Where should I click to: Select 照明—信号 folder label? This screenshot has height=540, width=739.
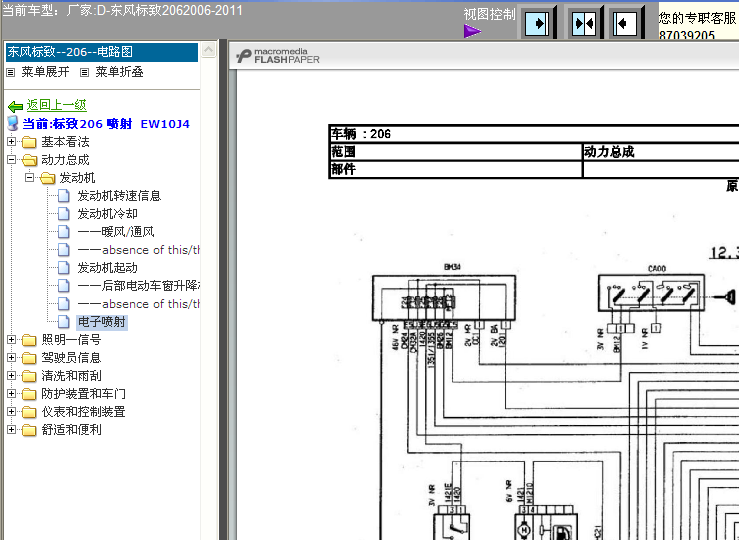point(71,339)
